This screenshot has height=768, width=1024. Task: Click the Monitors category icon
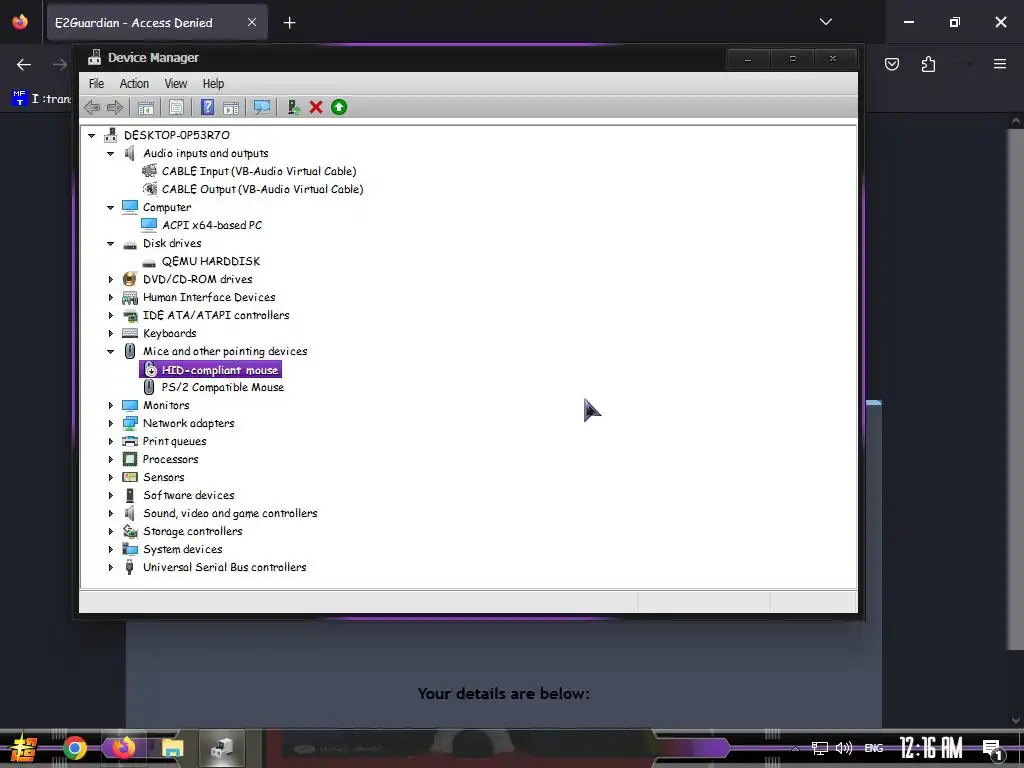tap(130, 406)
